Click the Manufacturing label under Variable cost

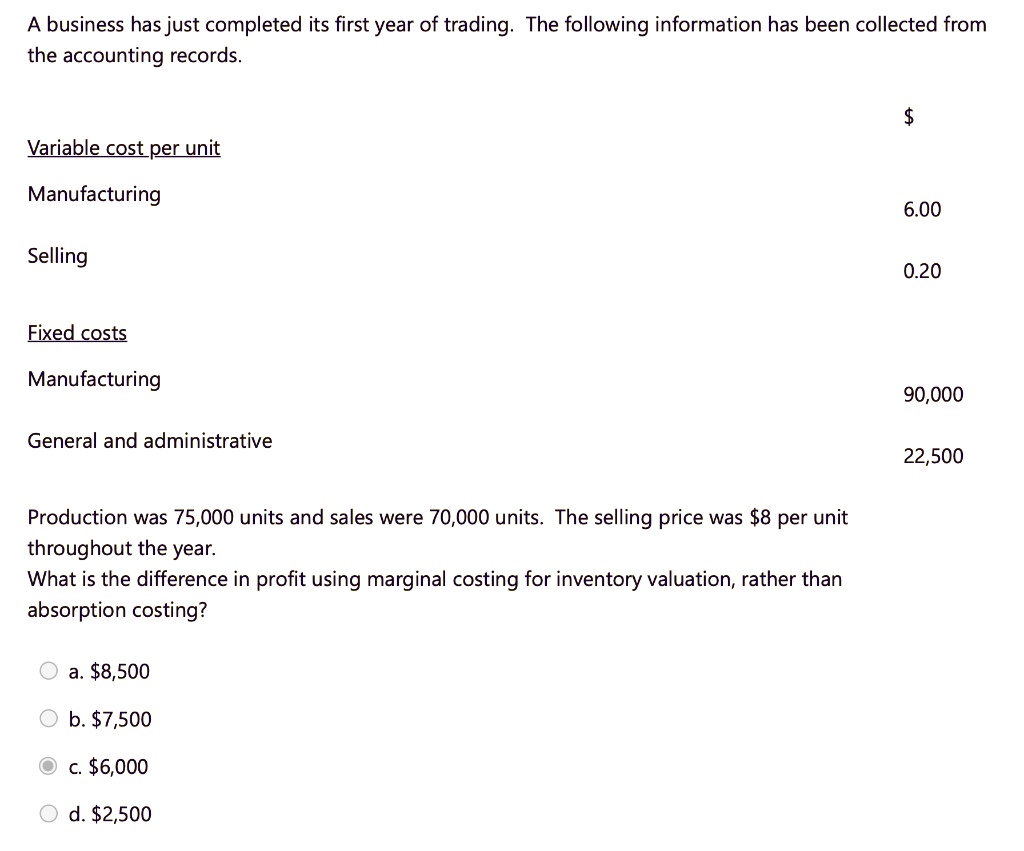tap(94, 194)
